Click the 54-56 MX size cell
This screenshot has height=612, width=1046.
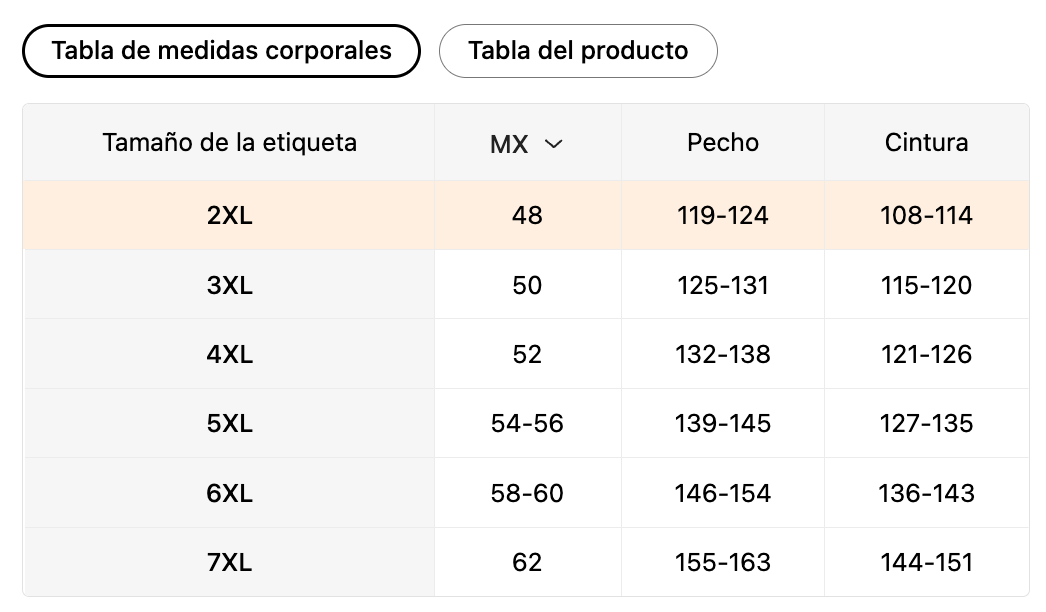tap(527, 423)
